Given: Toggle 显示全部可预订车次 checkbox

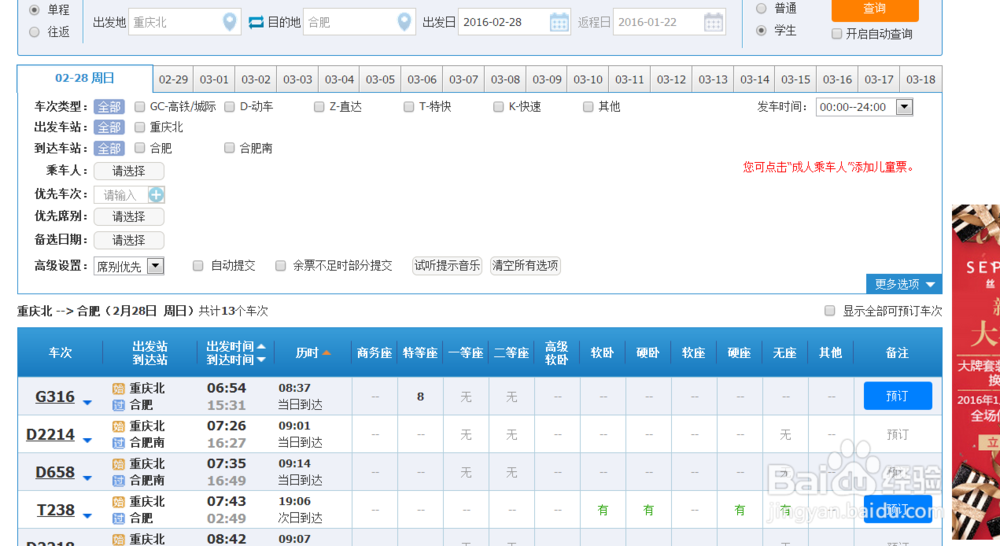Looking at the screenshot, I should tap(830, 311).
